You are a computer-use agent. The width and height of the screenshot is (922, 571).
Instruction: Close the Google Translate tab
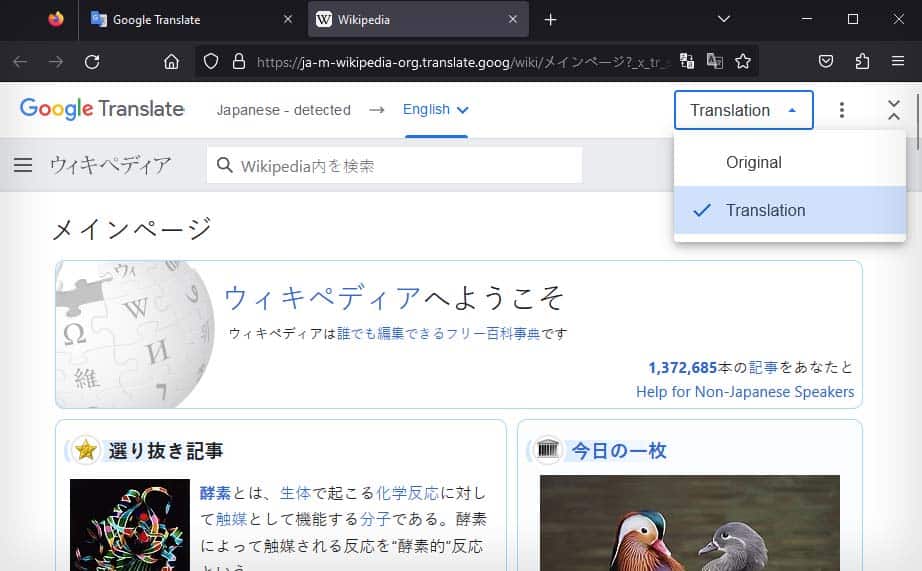click(x=288, y=19)
